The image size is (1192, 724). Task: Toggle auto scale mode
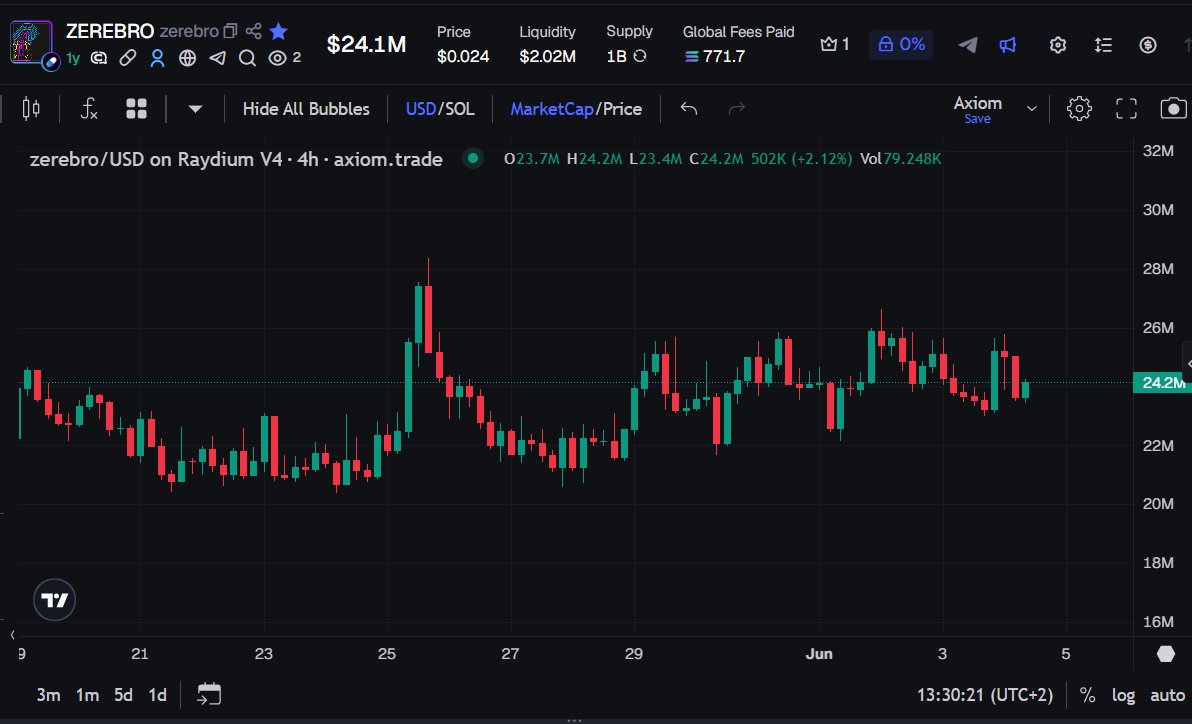point(1168,695)
